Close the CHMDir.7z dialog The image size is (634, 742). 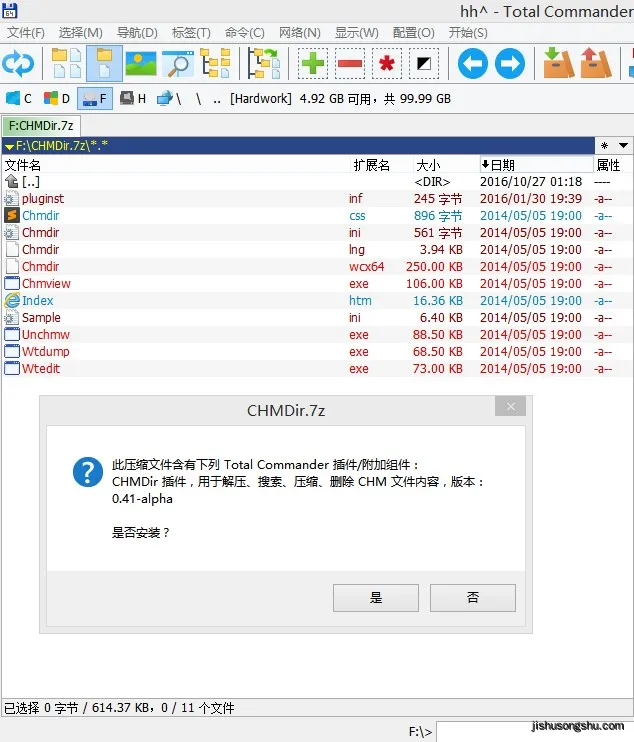pyautogui.click(x=511, y=406)
